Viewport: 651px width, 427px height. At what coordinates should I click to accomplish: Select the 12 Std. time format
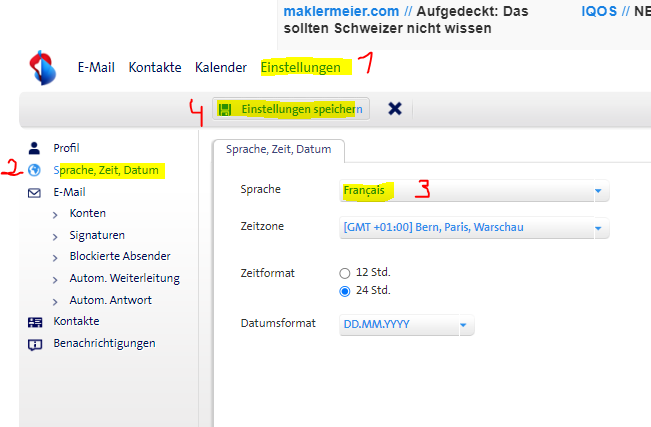click(x=345, y=273)
